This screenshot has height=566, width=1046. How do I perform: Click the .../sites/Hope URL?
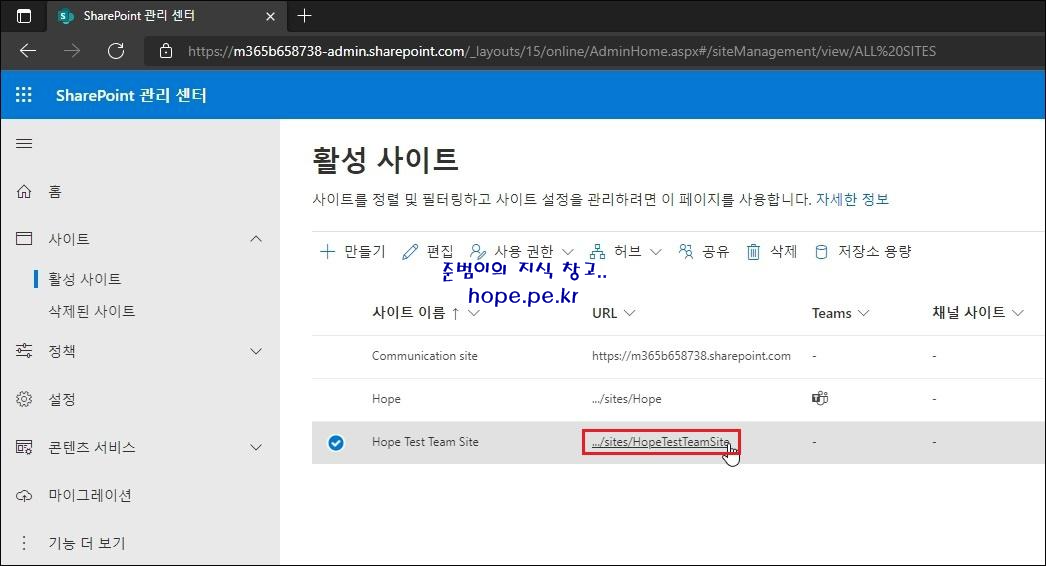(x=626, y=398)
